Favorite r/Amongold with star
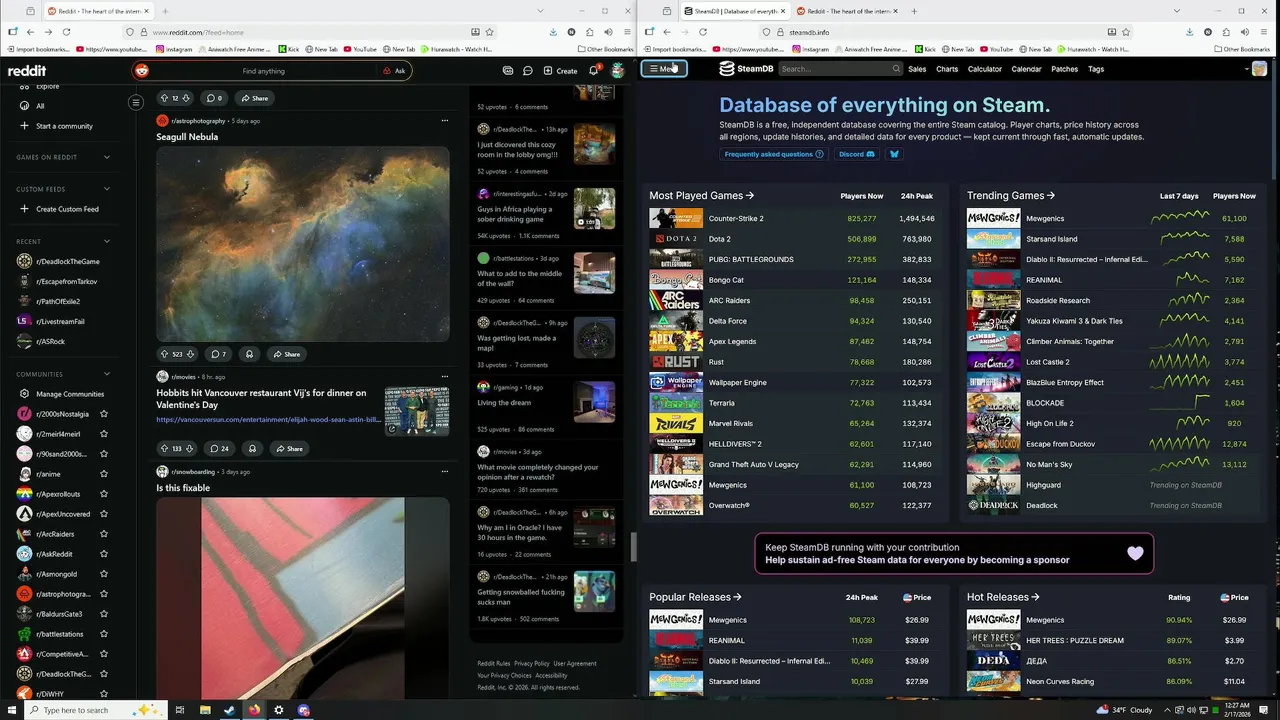1280x720 pixels. pyautogui.click(x=104, y=574)
